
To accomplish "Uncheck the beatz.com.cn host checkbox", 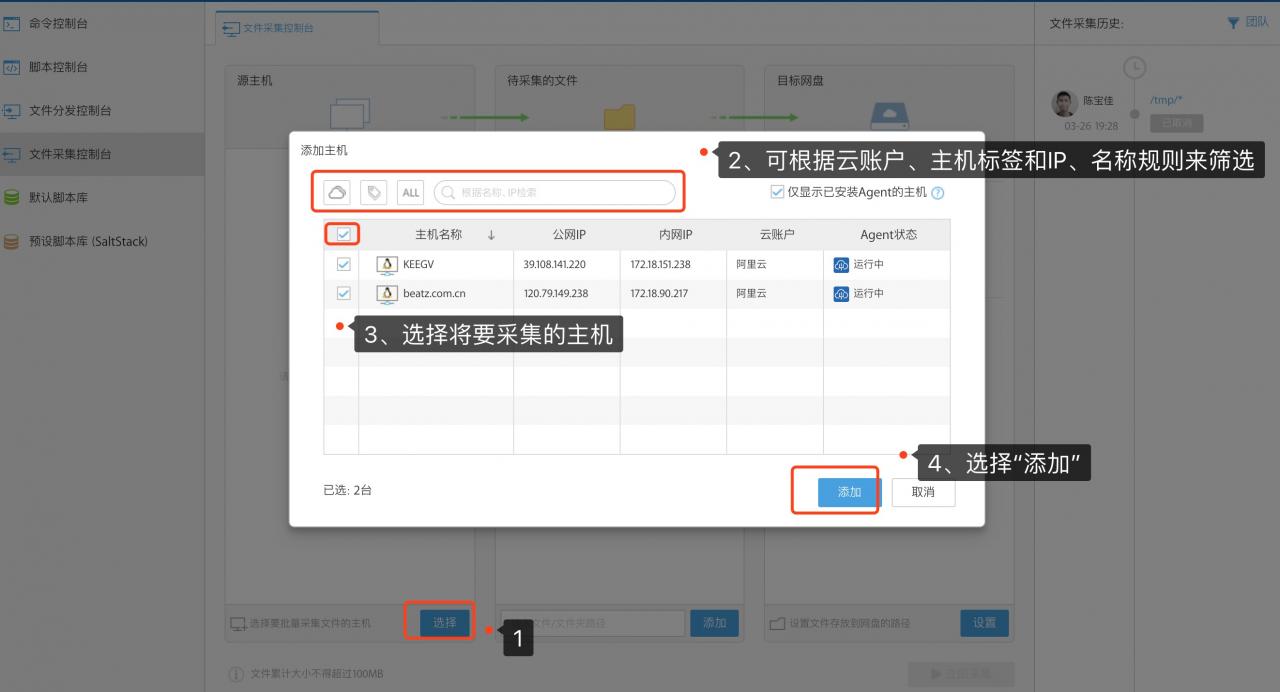I will click(x=343, y=294).
